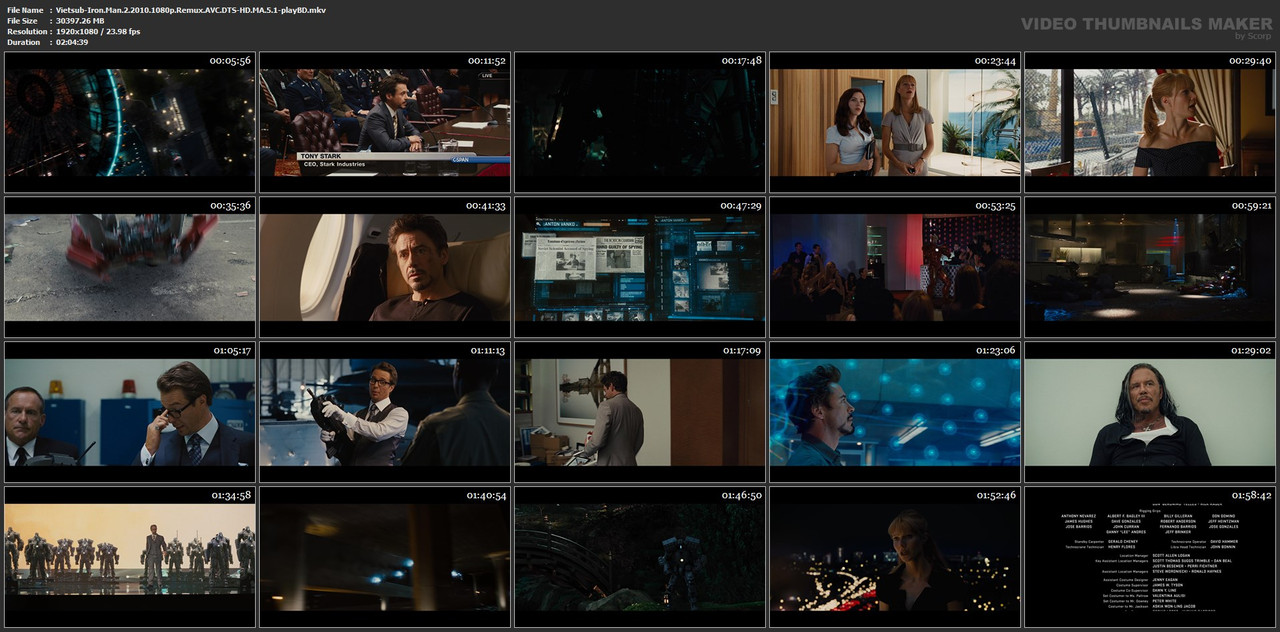Click the file name Vietsub-Iron.Man.2 text
Screen dimensions: 1280x632
[x=191, y=10]
